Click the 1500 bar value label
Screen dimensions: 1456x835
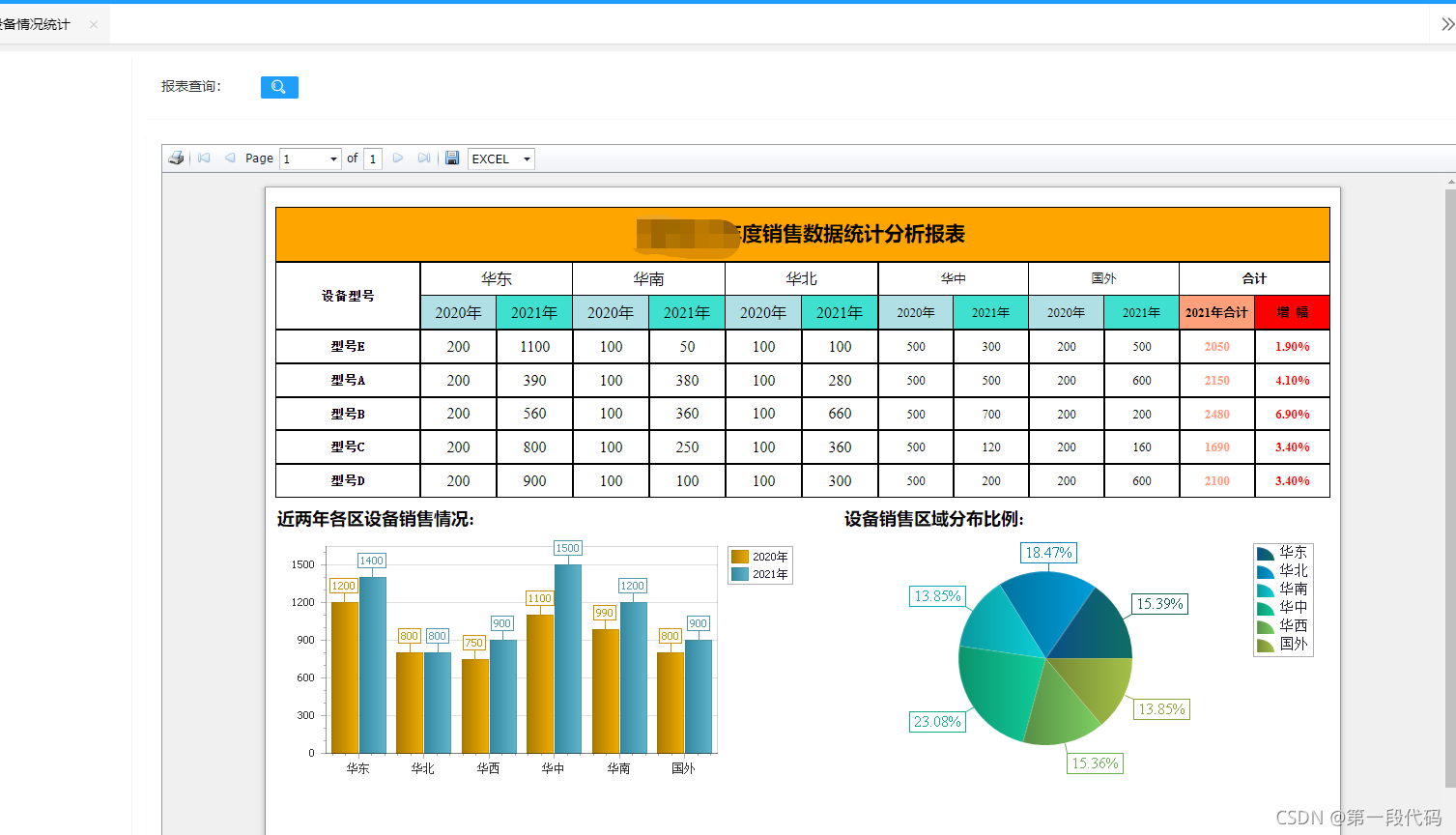coord(567,548)
